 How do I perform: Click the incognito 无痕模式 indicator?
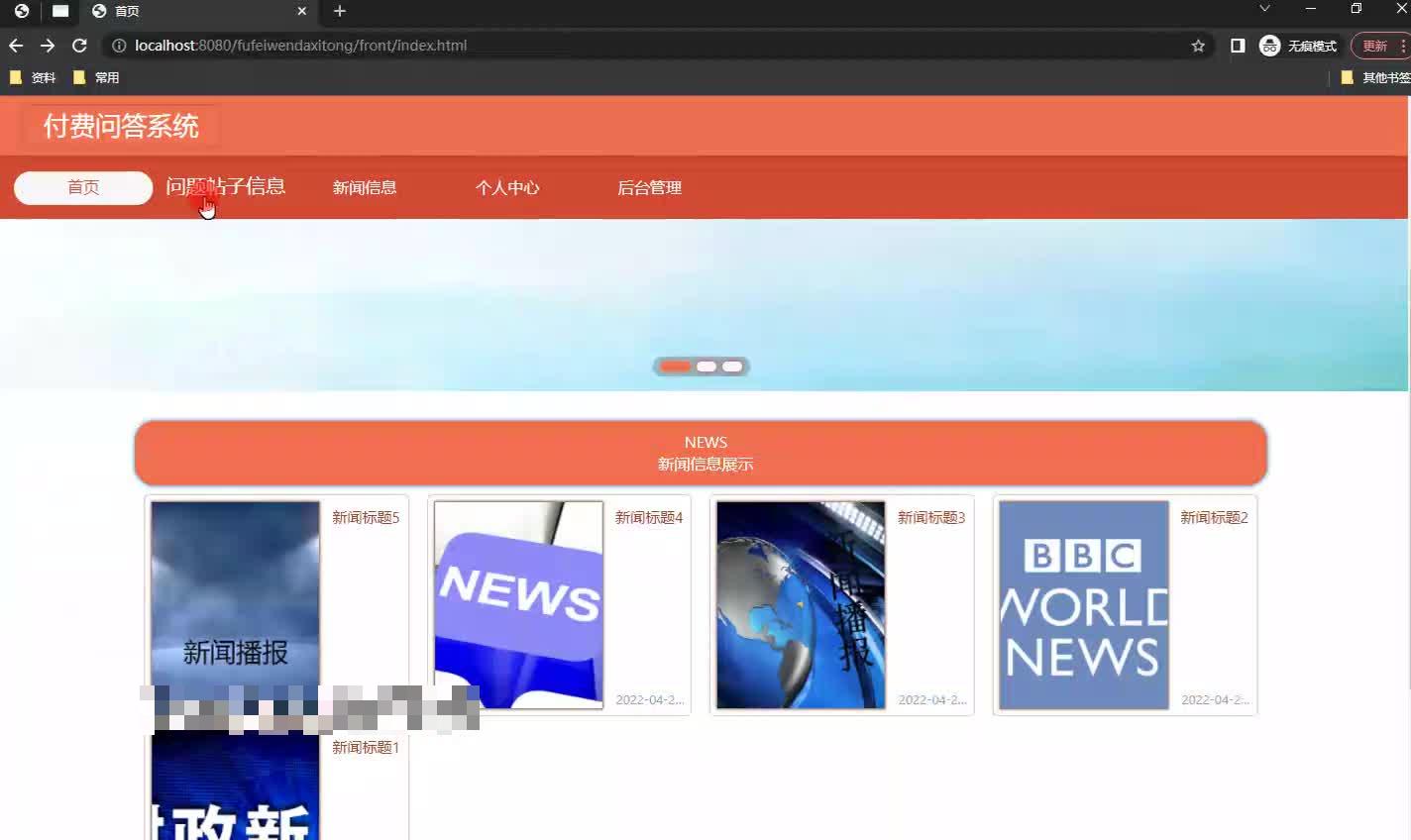click(x=1298, y=46)
